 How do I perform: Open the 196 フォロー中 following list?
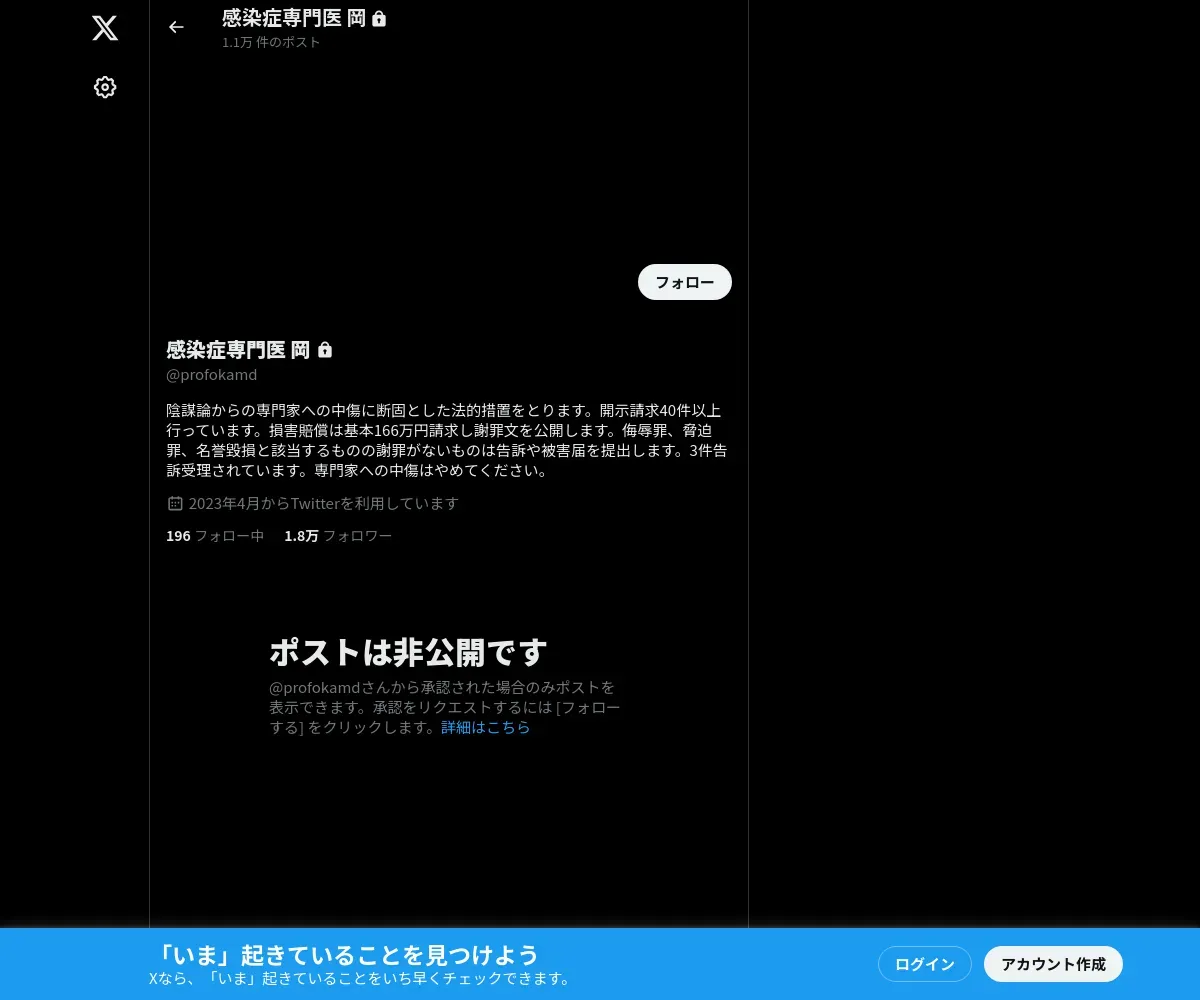click(x=215, y=536)
